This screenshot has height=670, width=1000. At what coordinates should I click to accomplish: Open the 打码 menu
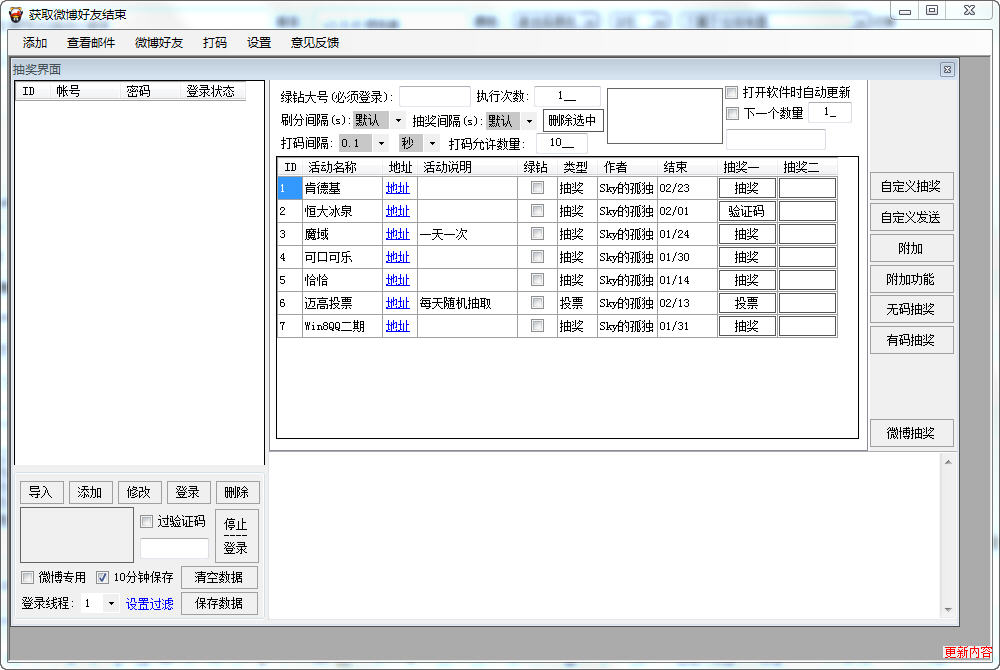pyautogui.click(x=215, y=43)
